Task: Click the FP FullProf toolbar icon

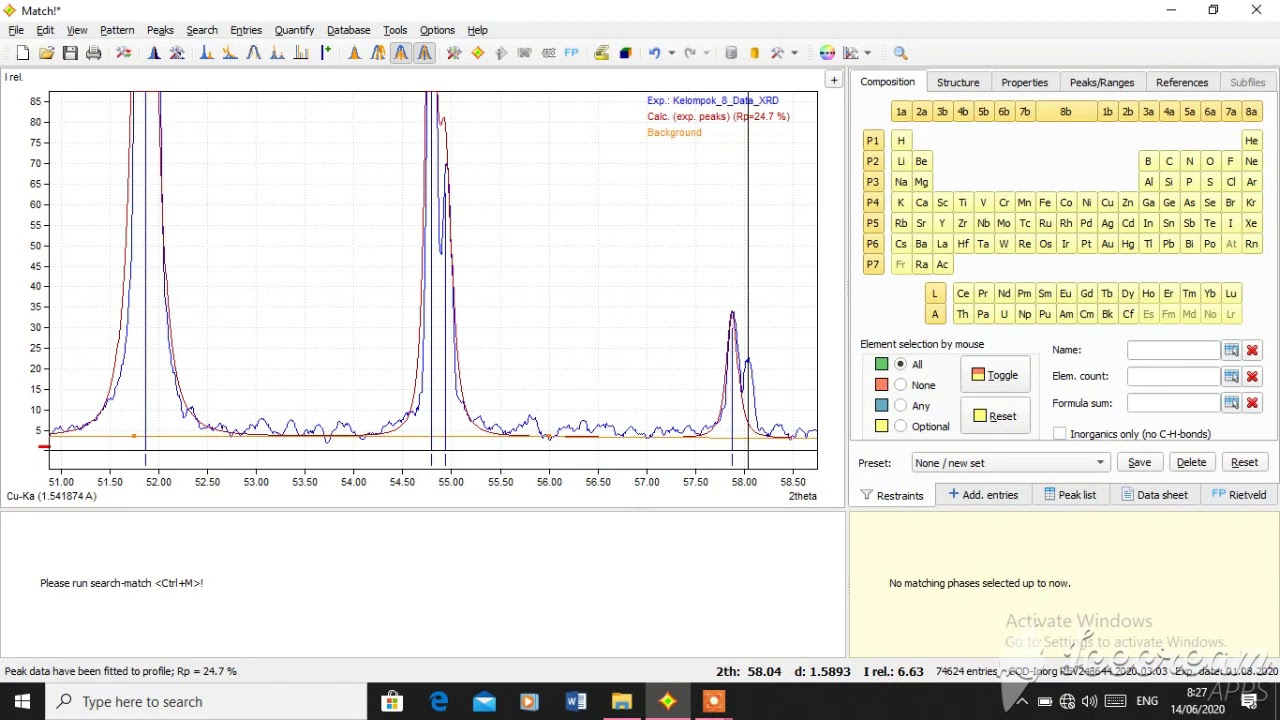Action: coord(572,53)
